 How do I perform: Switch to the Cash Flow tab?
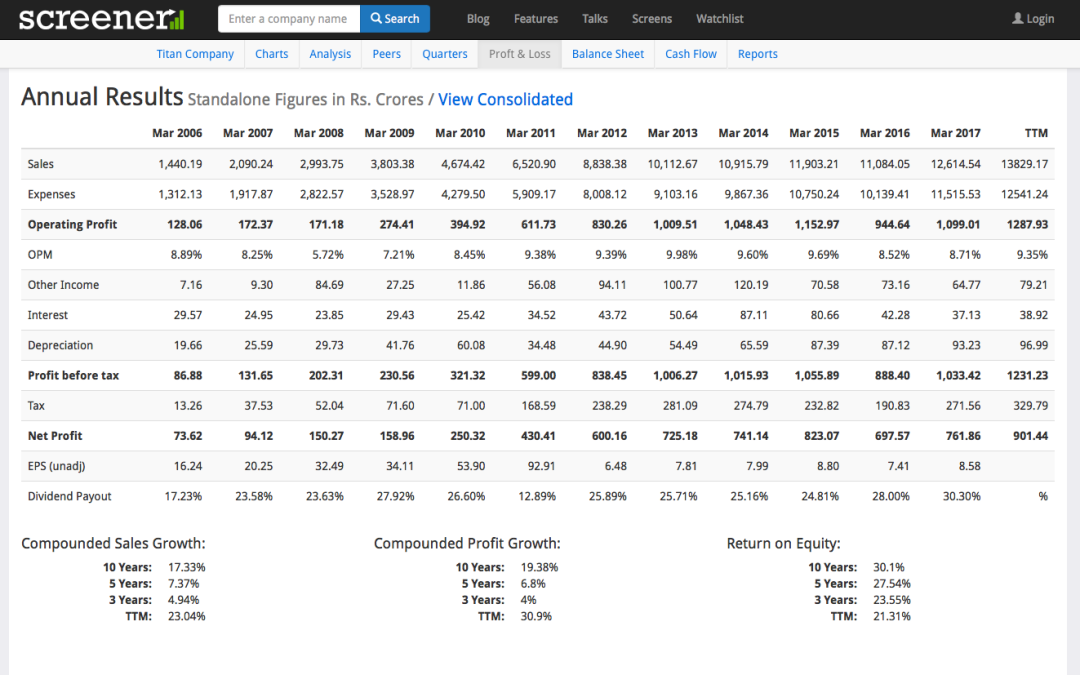pyautogui.click(x=691, y=54)
